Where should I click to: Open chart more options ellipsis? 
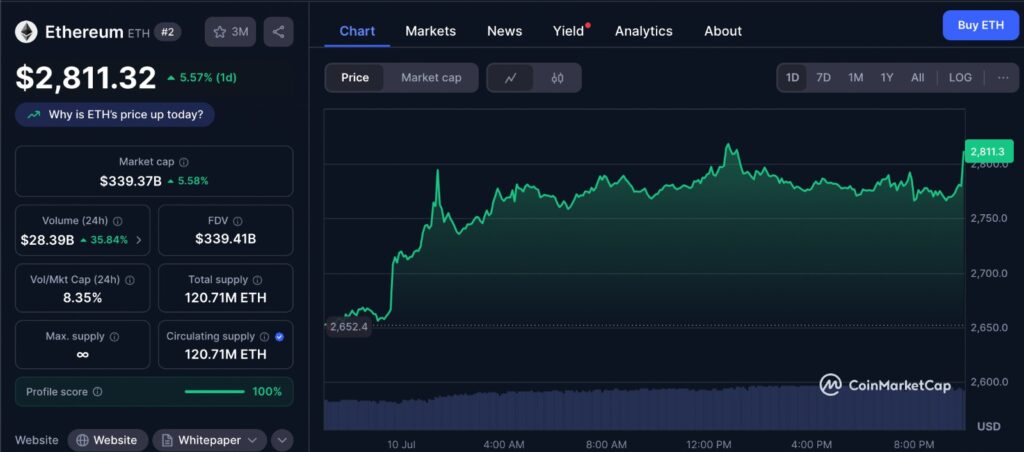1003,78
